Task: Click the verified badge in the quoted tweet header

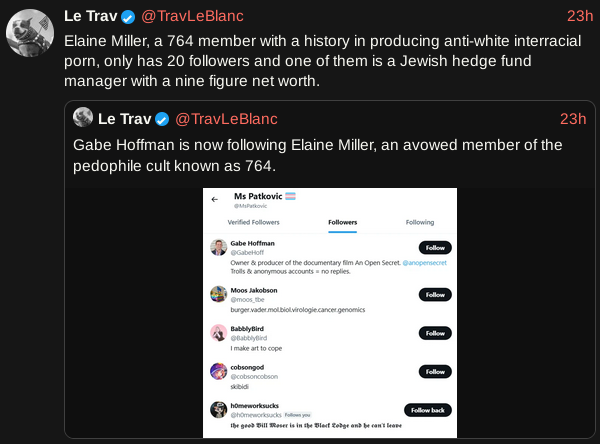Action: 162,119
